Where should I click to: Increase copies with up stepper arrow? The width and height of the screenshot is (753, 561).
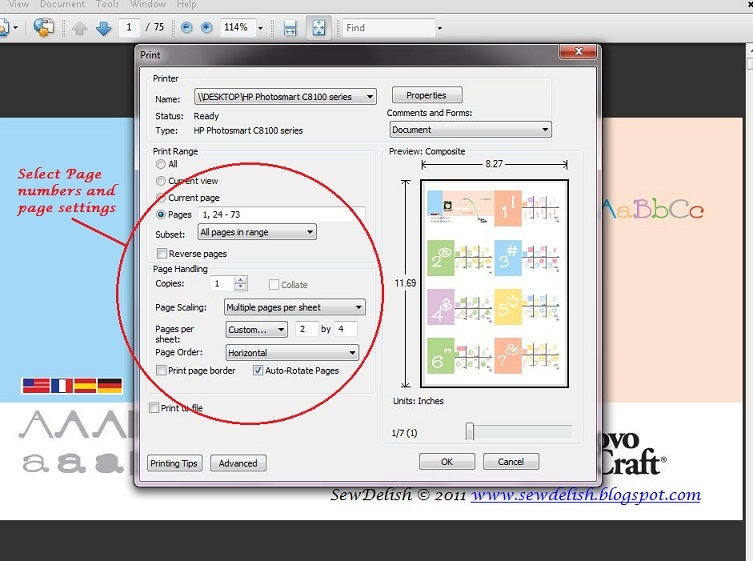pyautogui.click(x=241, y=280)
